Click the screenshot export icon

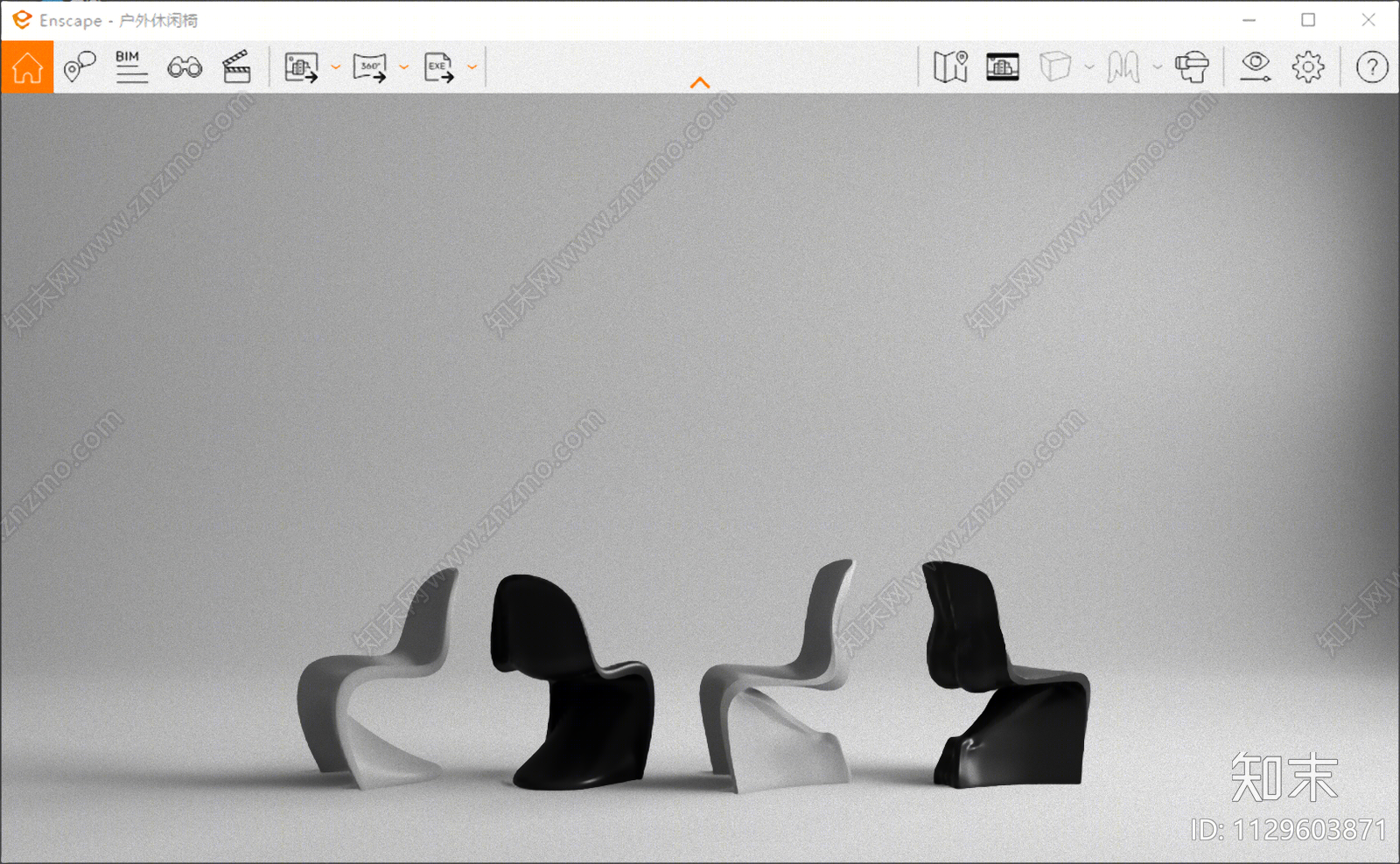coord(301,67)
